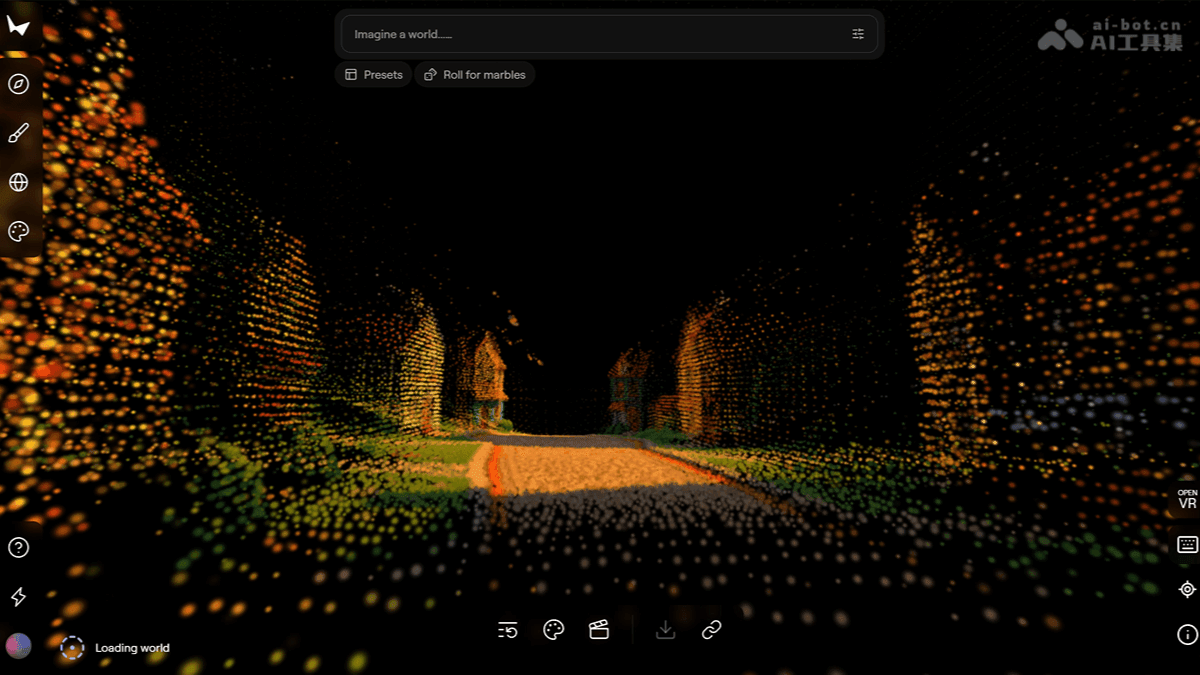Screen dimensions: 1200x675
Task: Open prompt settings sliders icon
Action: pyautogui.click(x=858, y=34)
